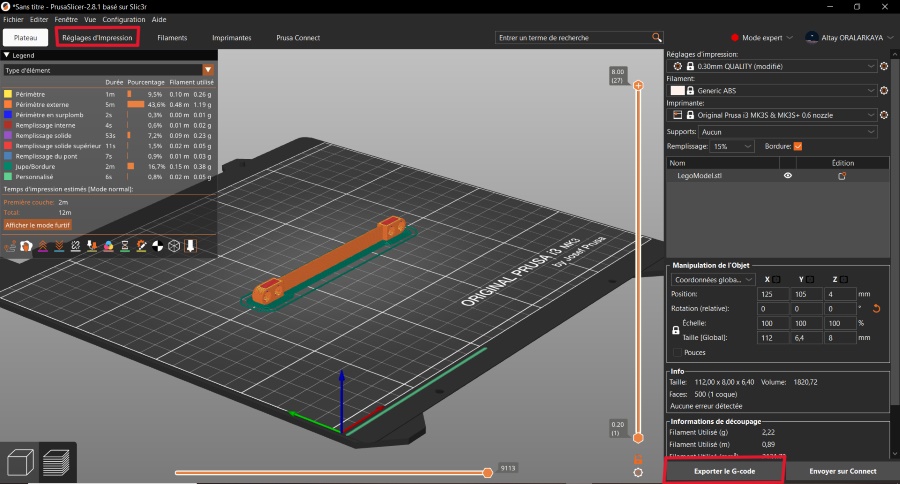Click Afficher le mode furtif button
Image resolution: width=900 pixels, height=484 pixels.
coord(37,225)
